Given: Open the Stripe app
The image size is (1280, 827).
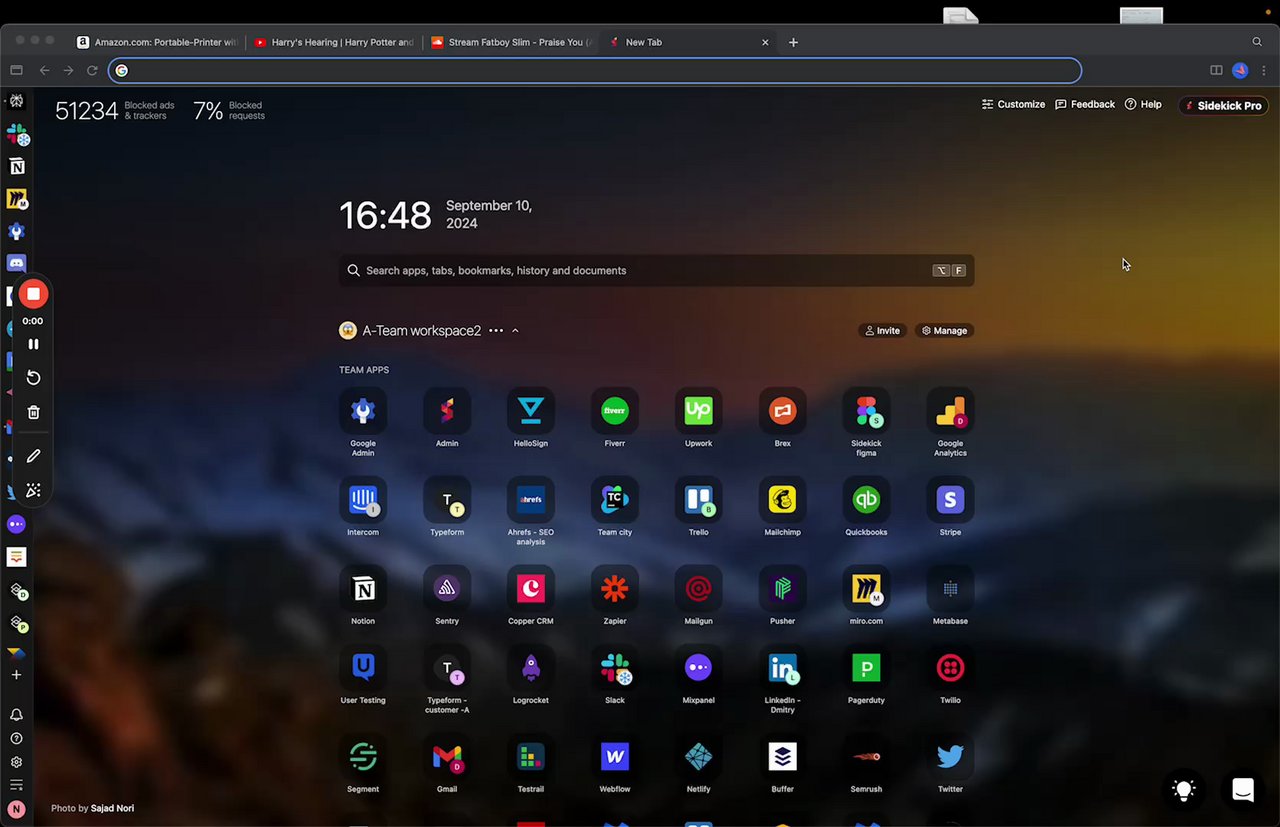Looking at the screenshot, I should point(950,500).
